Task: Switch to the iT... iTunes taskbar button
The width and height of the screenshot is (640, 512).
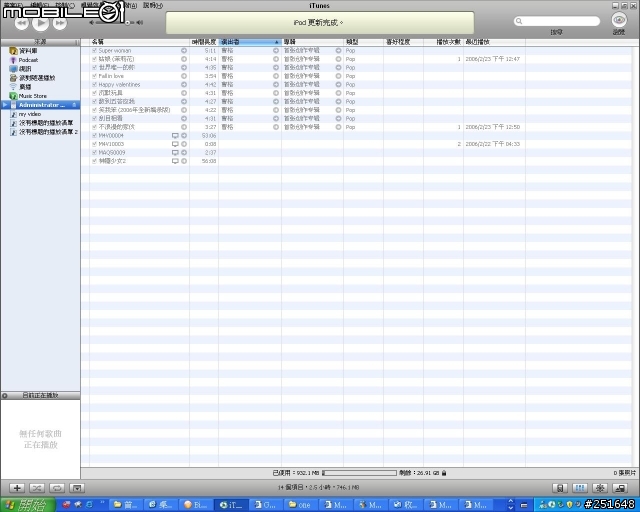Action: point(231,505)
